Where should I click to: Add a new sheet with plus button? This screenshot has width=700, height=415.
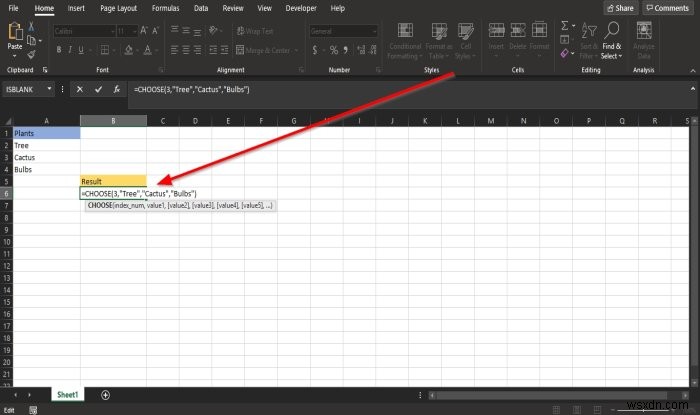click(105, 395)
